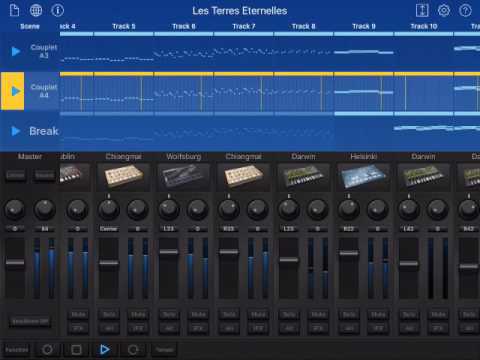The height and width of the screenshot is (360, 480).
Task: Select the Track 9 header
Action: click(x=364, y=26)
